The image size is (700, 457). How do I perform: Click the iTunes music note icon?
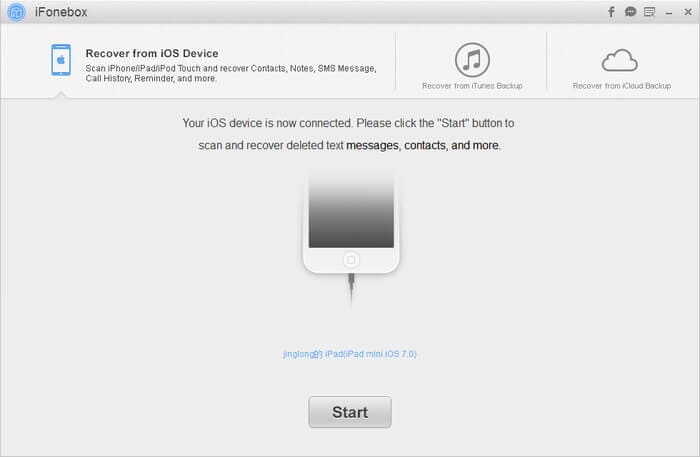click(x=472, y=60)
